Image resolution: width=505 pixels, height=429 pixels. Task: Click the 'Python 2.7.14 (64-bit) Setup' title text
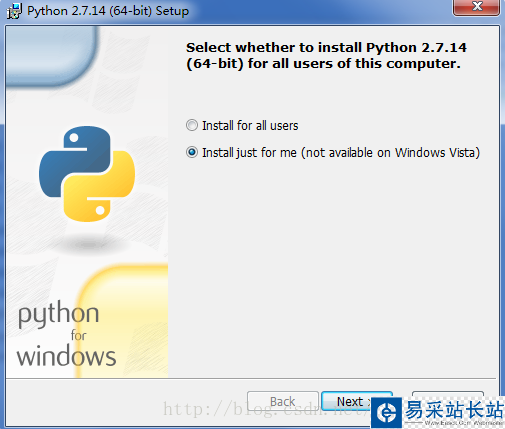pyautogui.click(x=108, y=11)
